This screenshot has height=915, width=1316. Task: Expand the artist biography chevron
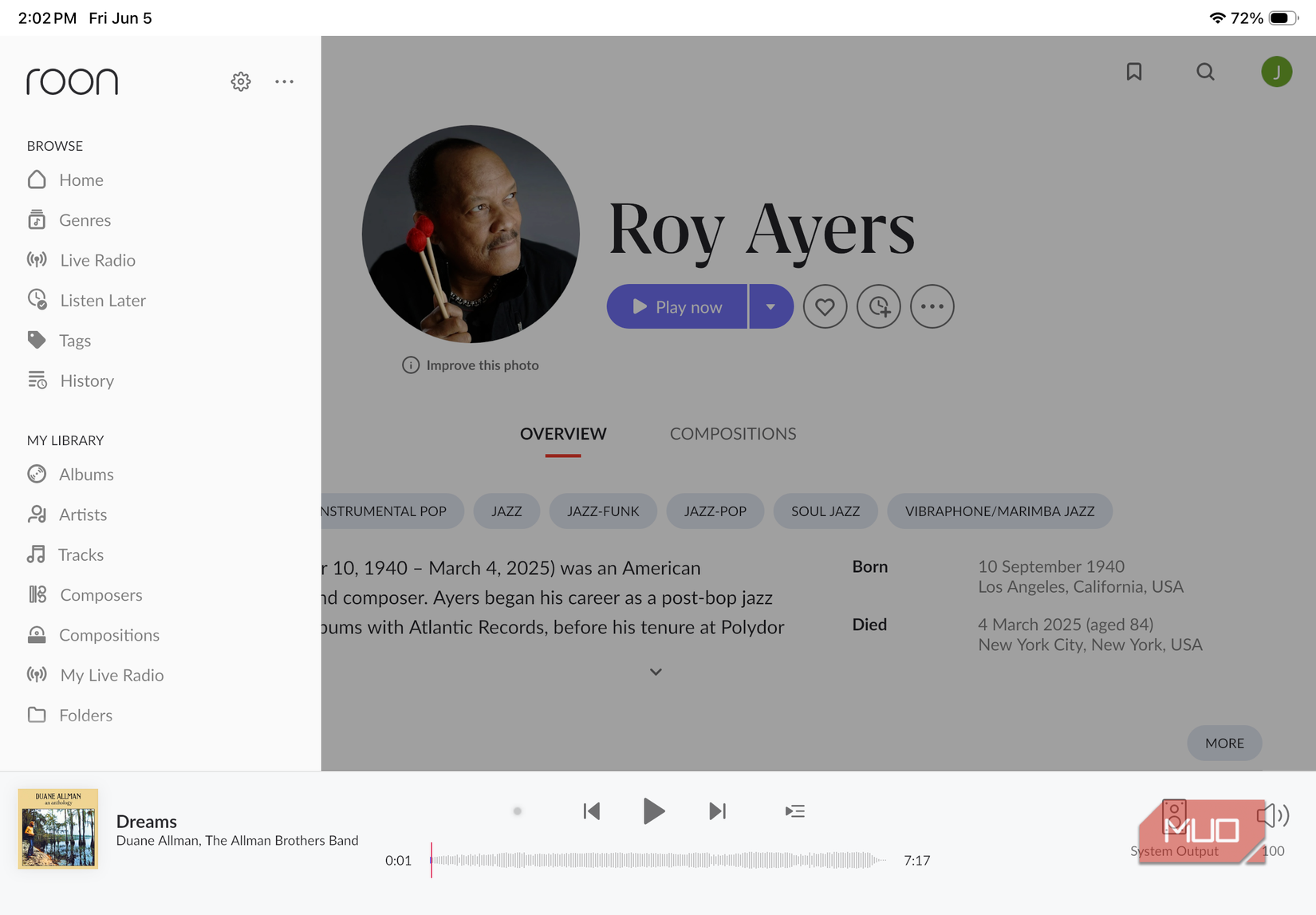pyautogui.click(x=656, y=672)
